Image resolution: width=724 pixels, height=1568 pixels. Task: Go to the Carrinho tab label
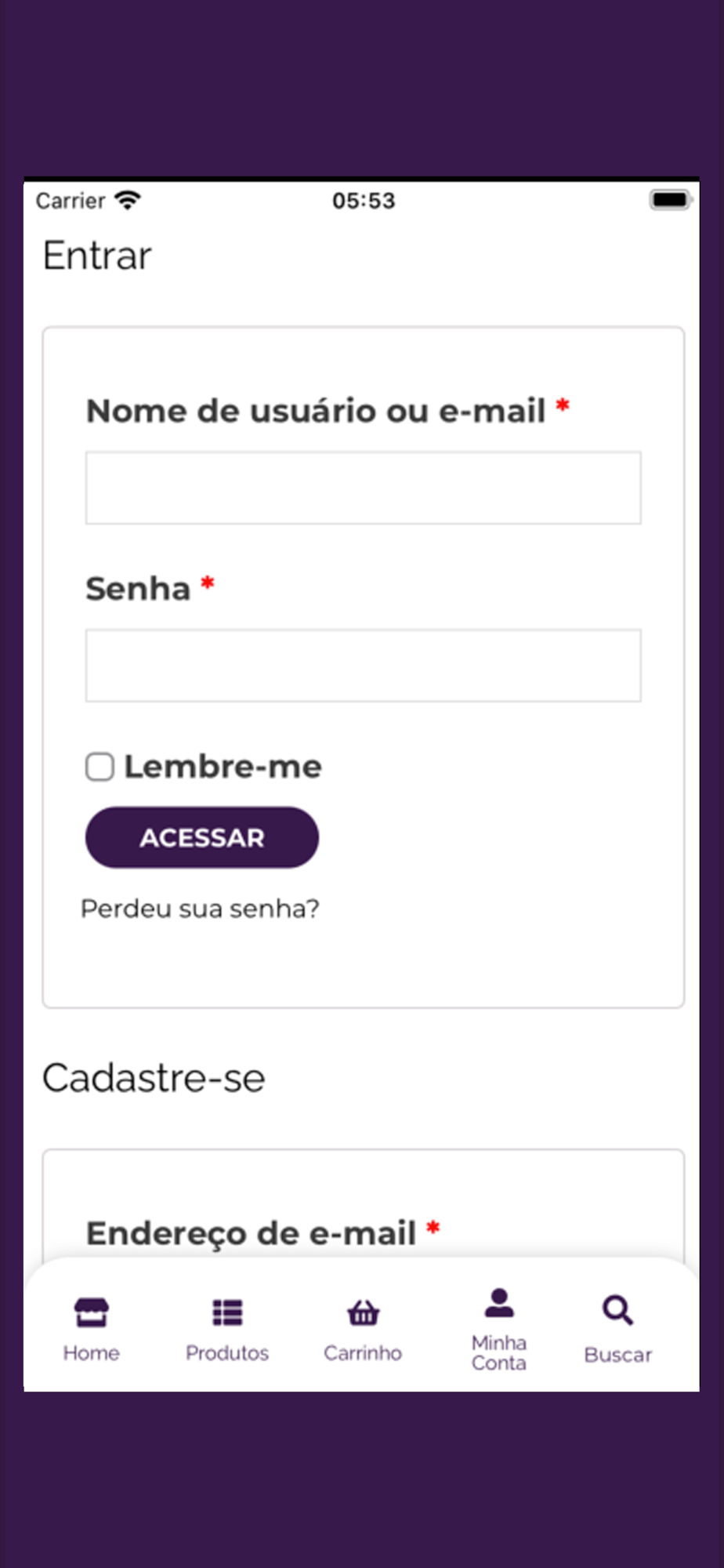coord(363,1353)
